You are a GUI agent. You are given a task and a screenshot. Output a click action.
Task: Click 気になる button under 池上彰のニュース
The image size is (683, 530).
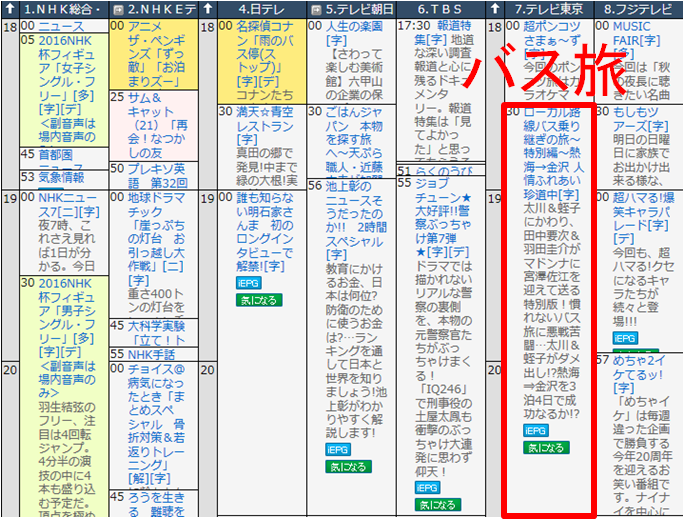(348, 467)
